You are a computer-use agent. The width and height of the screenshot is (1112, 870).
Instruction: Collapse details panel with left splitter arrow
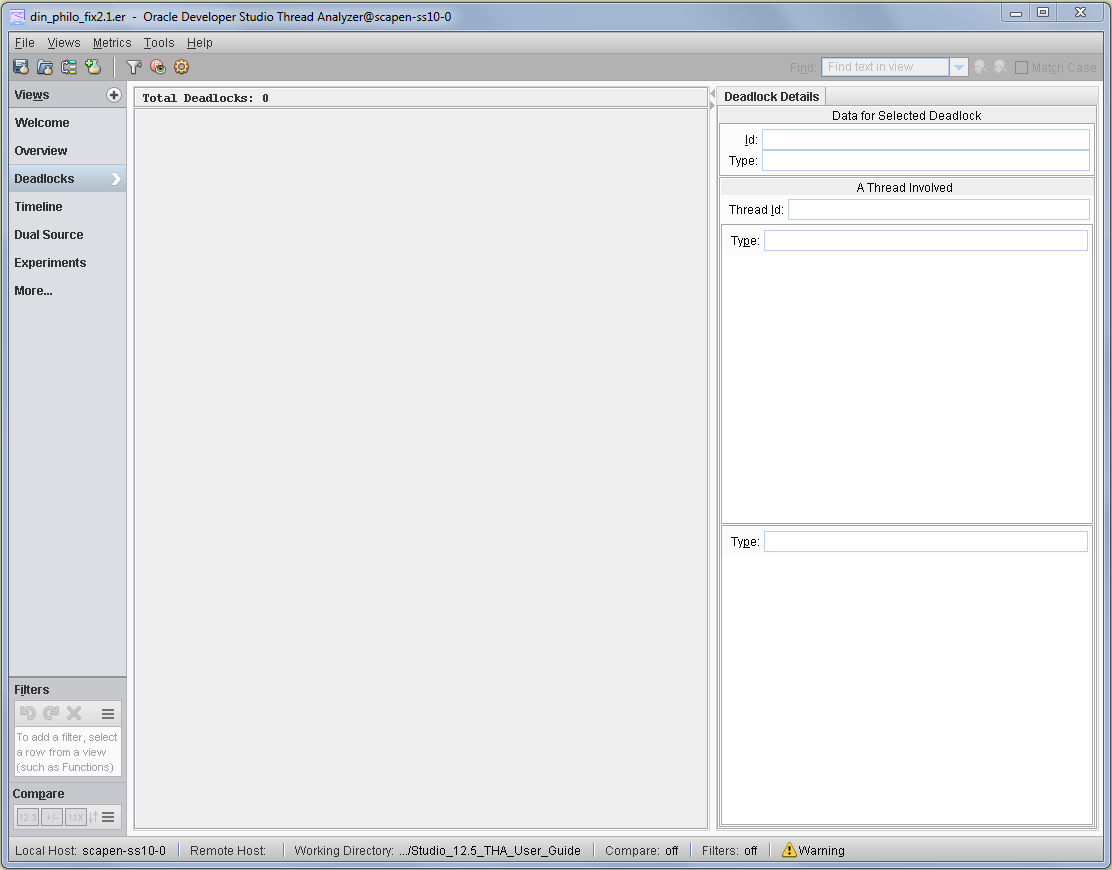pos(713,94)
